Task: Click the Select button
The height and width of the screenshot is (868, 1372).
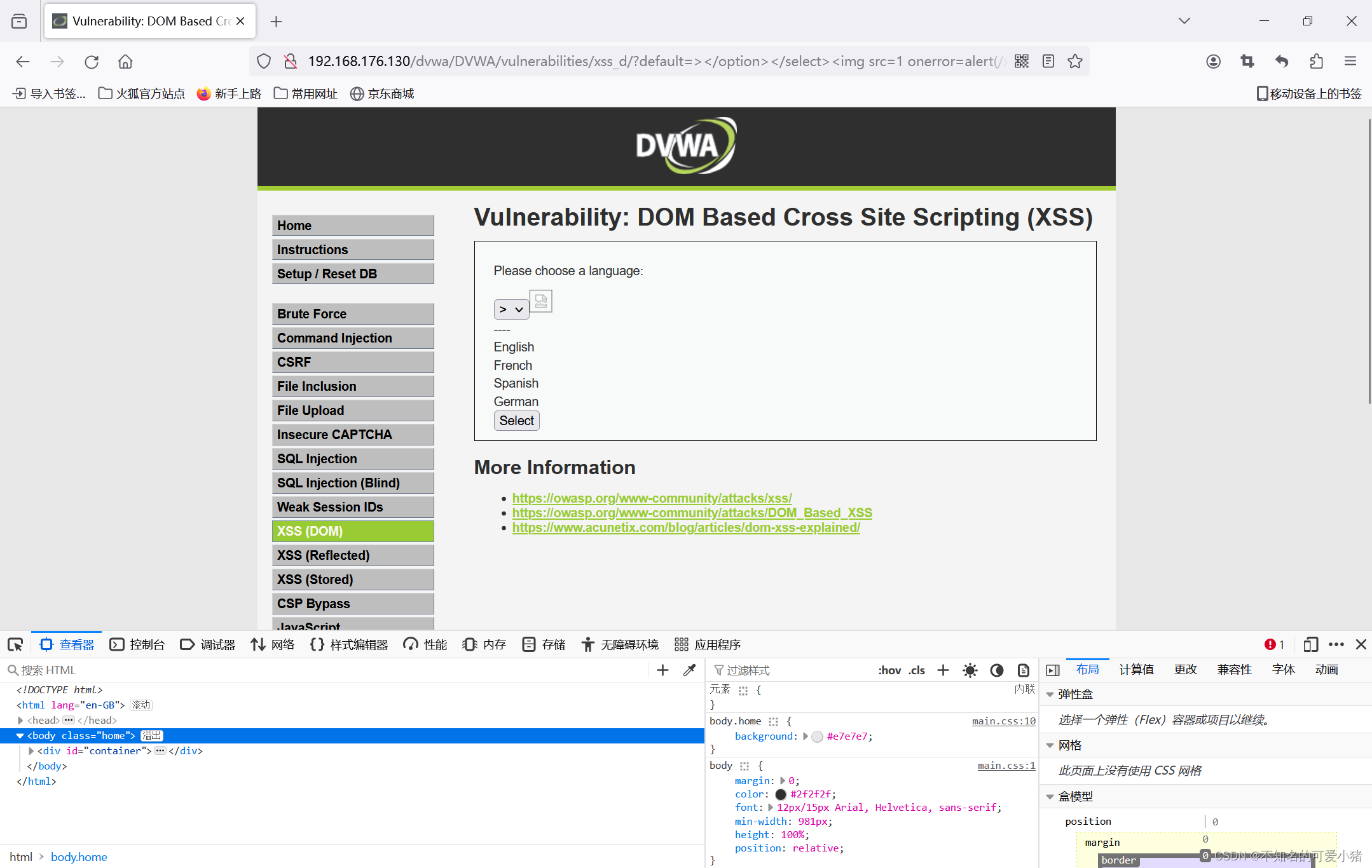Action: [516, 421]
